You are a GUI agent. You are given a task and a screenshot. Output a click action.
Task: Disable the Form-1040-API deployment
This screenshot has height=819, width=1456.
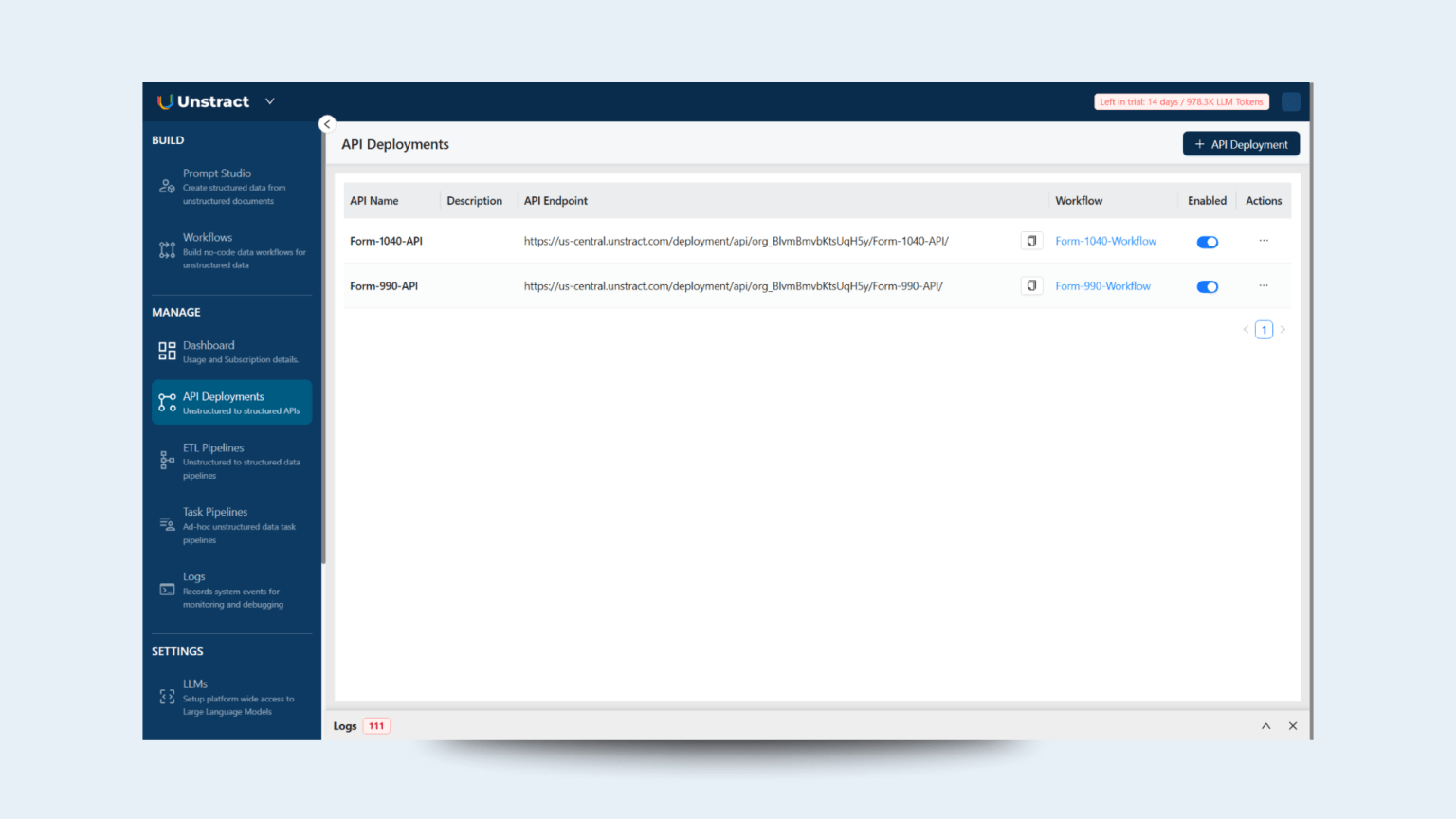point(1207,242)
